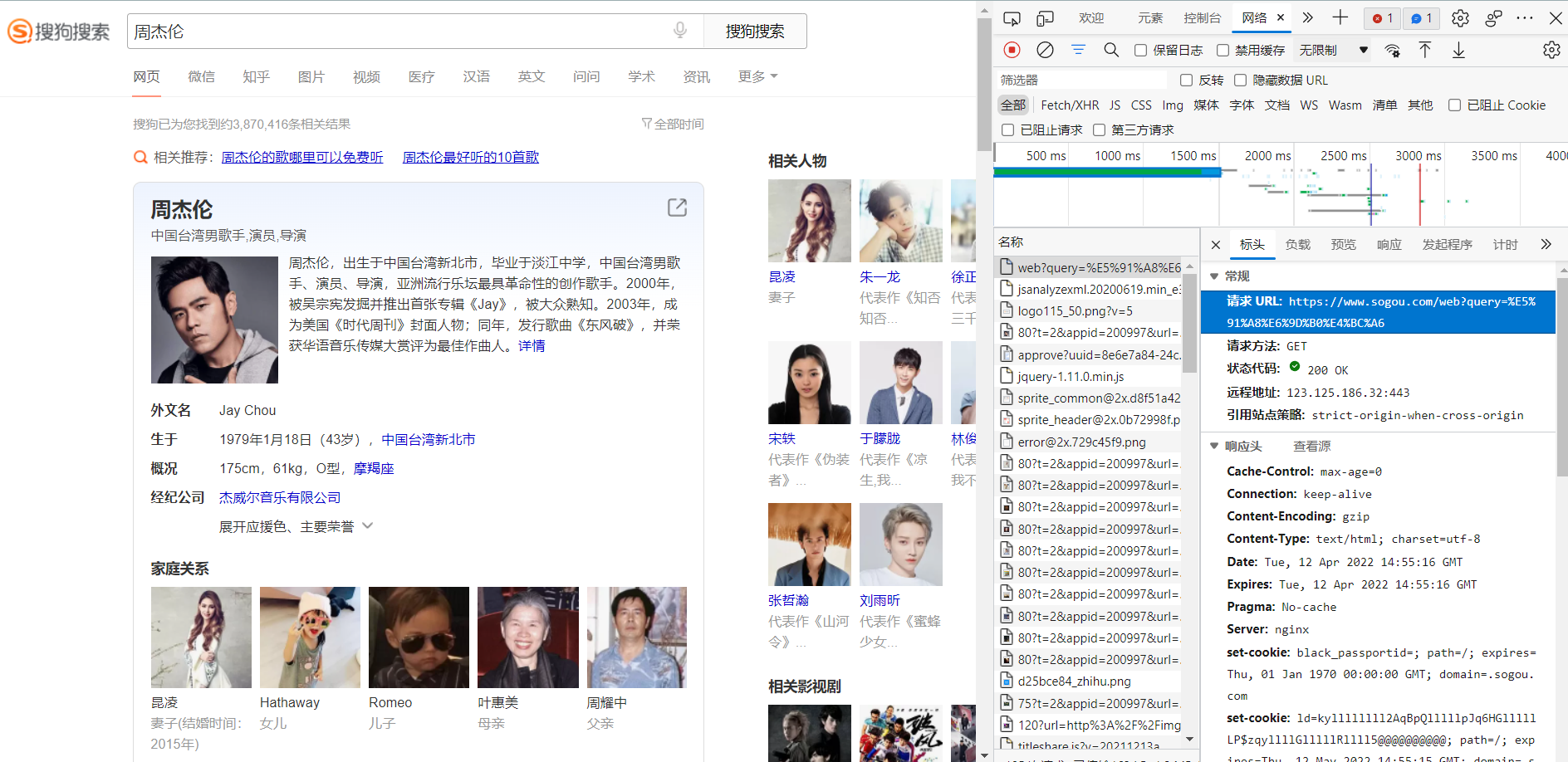Select jquery-1.11.0.min.js request row

(x=1089, y=376)
